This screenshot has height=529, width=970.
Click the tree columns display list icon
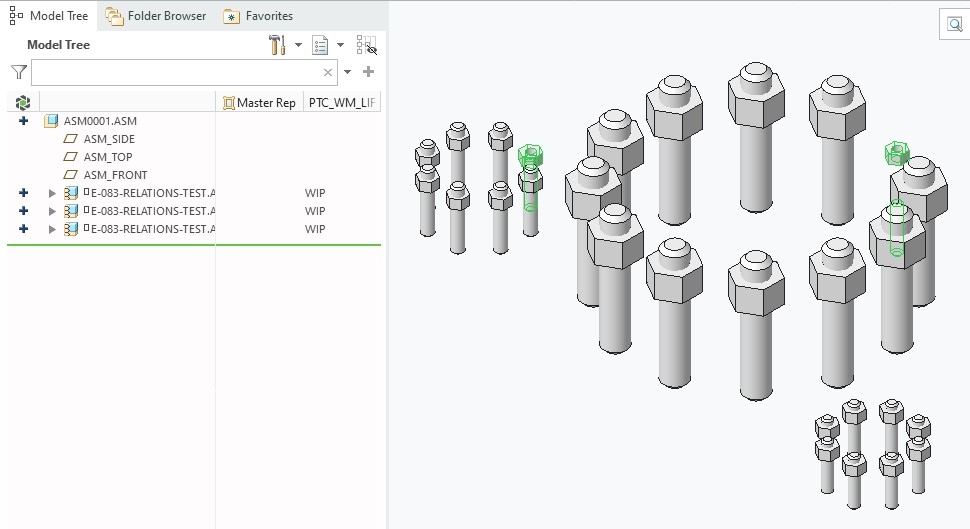click(x=320, y=45)
